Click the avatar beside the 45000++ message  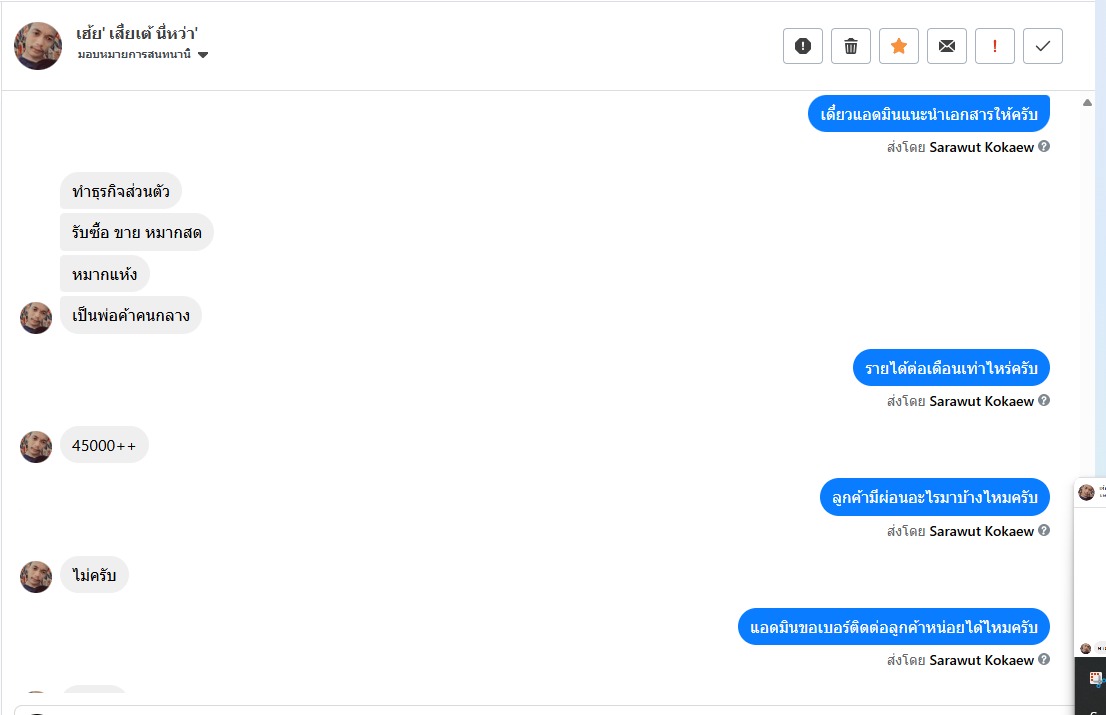coord(36,447)
